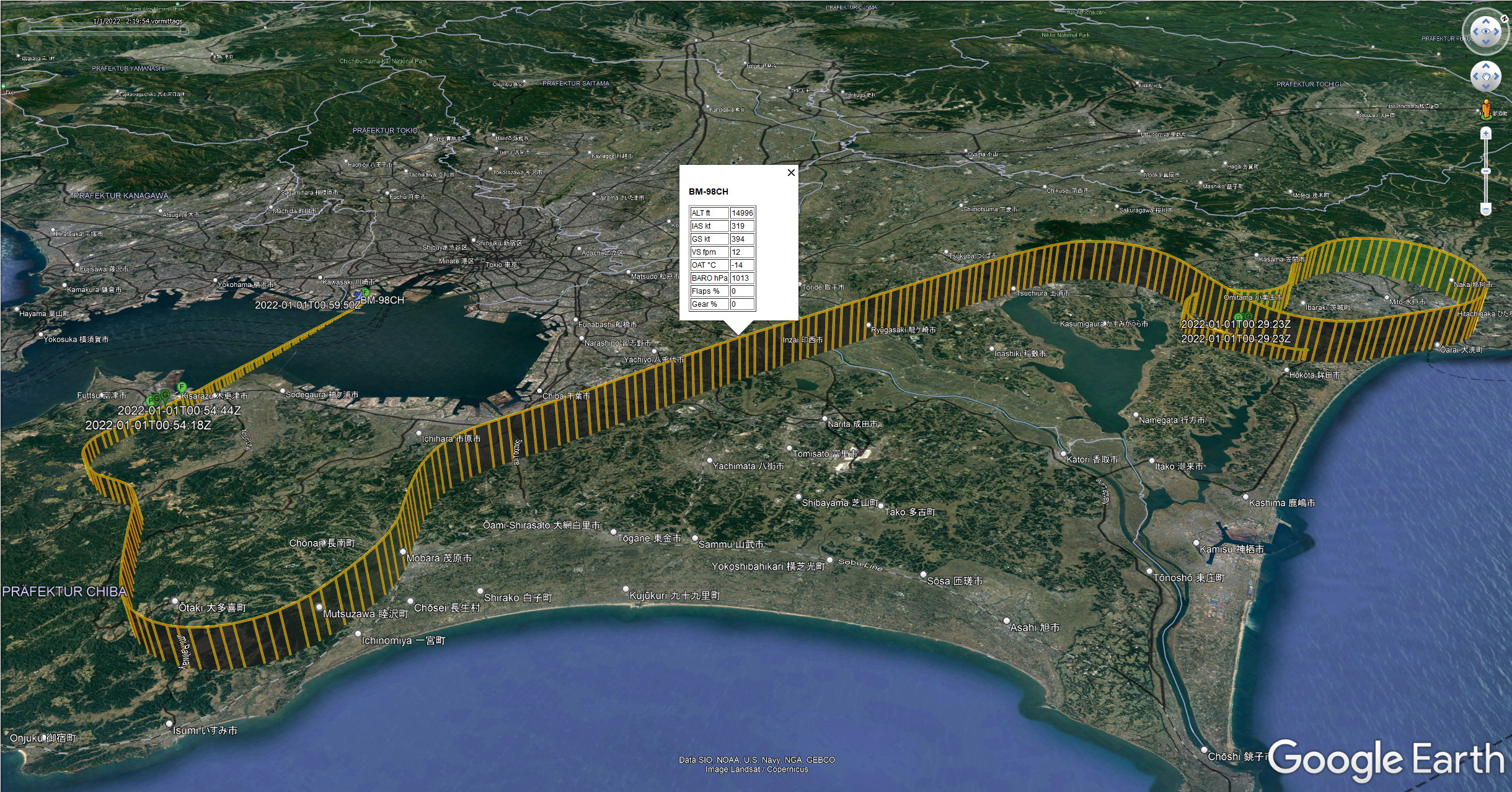Close the BM-98CH info balloon

(790, 173)
